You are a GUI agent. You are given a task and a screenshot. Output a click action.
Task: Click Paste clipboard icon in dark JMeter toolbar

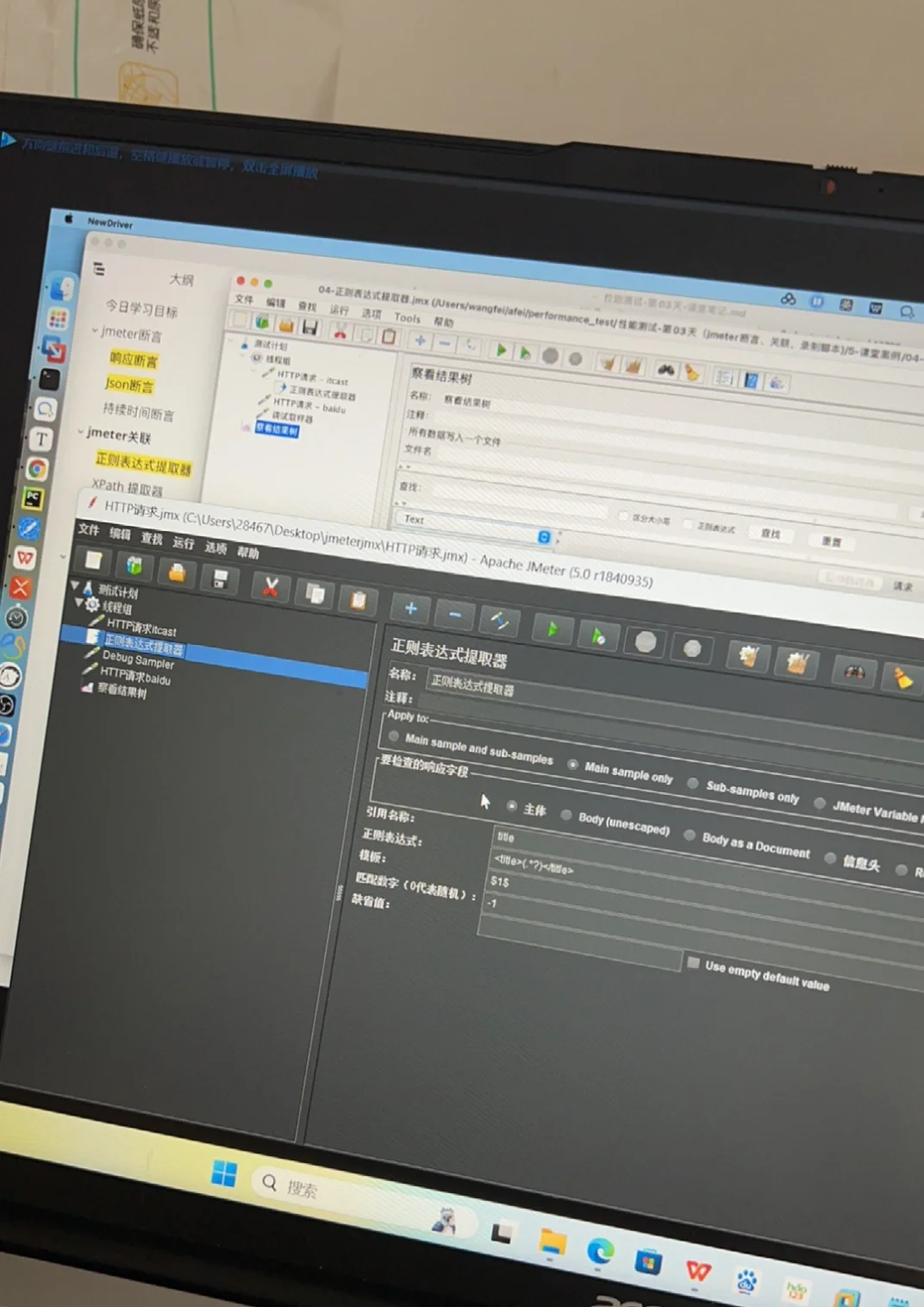coord(358,599)
